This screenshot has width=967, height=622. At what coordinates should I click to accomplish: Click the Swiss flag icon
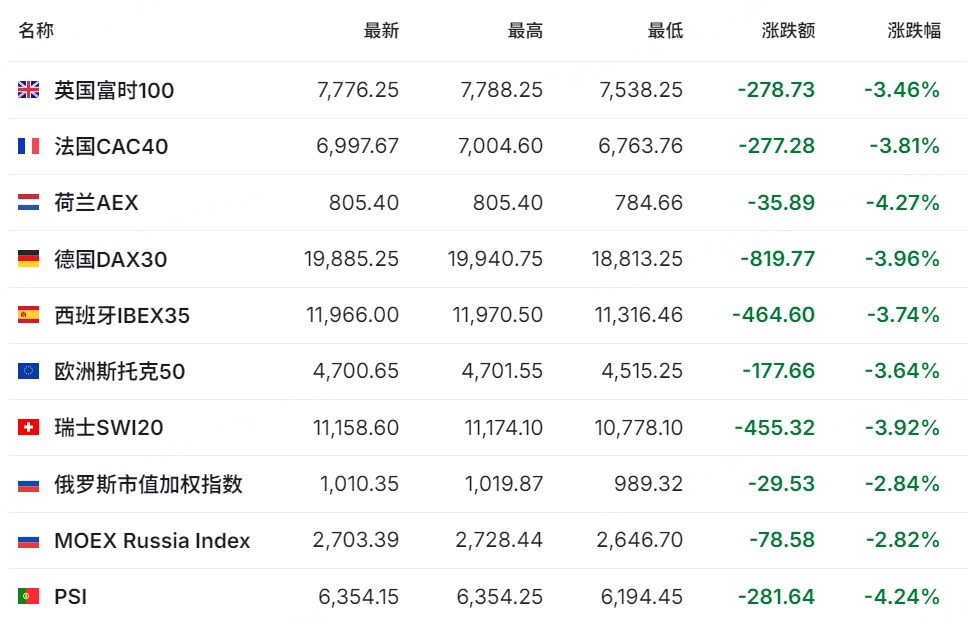coord(28,427)
